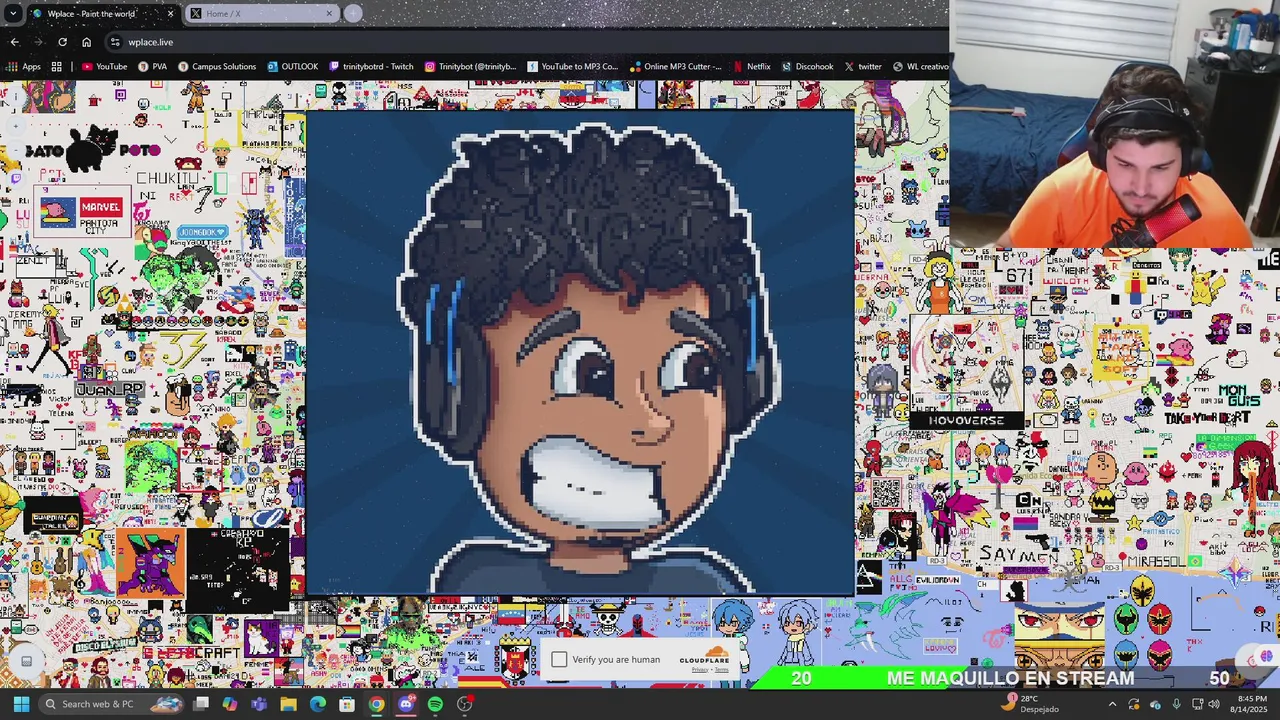Go back to the previous page
The width and height of the screenshot is (1280, 720).
14,42
